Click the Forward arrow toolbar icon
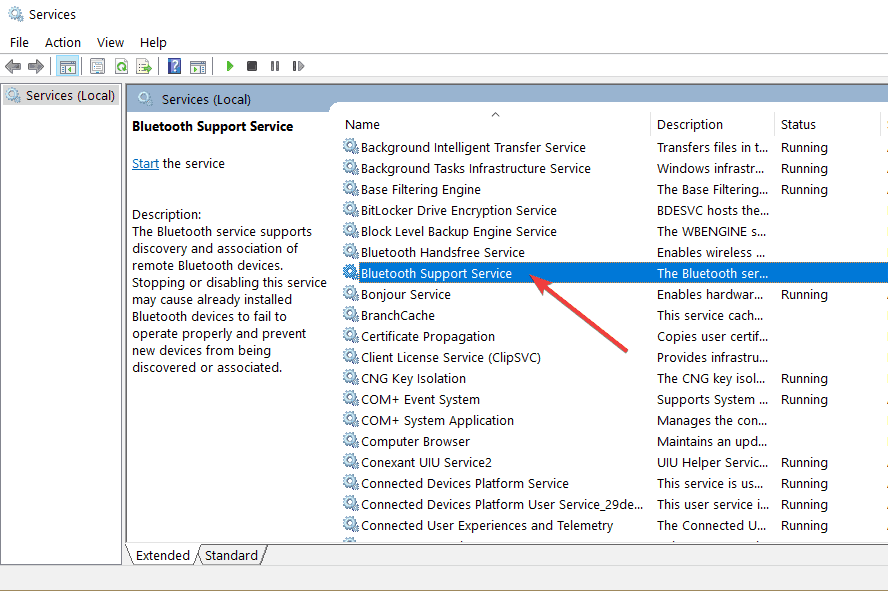 (36, 67)
